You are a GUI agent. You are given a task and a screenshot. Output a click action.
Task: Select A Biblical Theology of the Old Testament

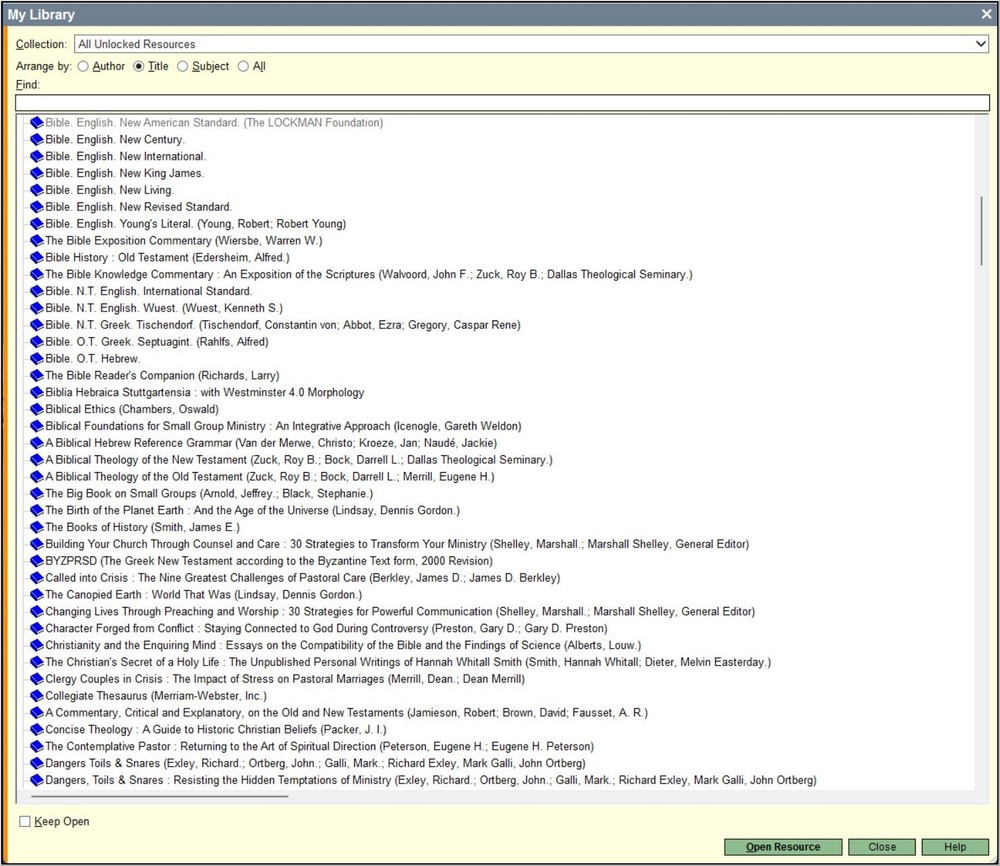(270, 476)
